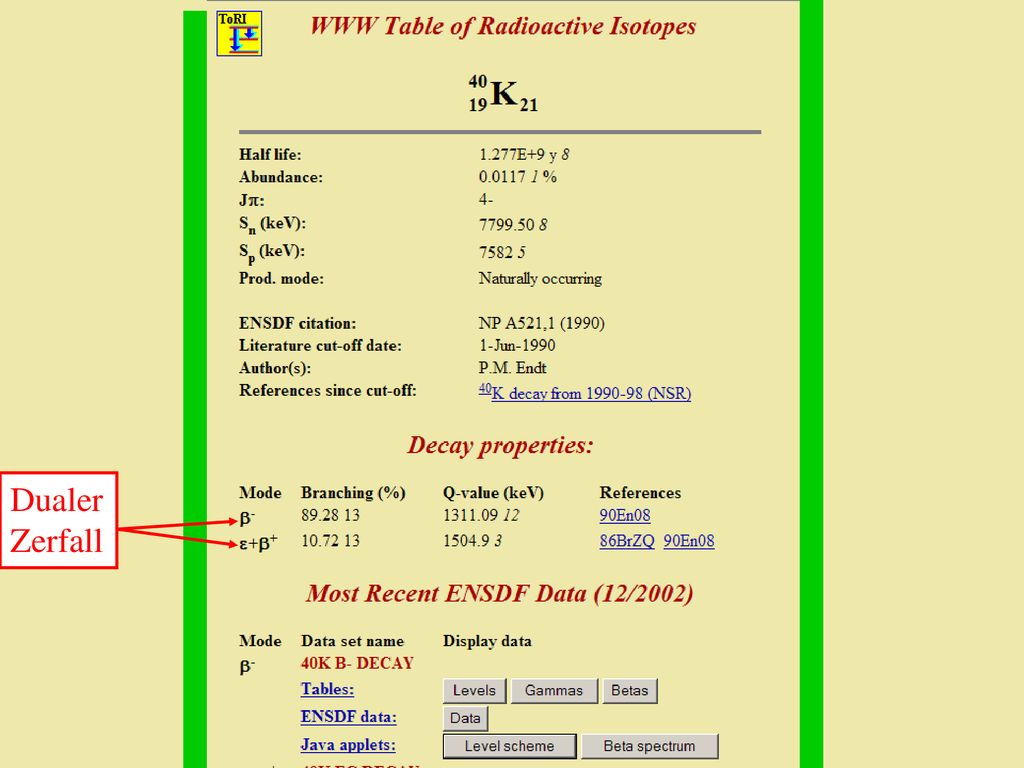Viewport: 1024px width, 768px height.
Task: Open the Beta spectrum applet
Action: coord(649,746)
